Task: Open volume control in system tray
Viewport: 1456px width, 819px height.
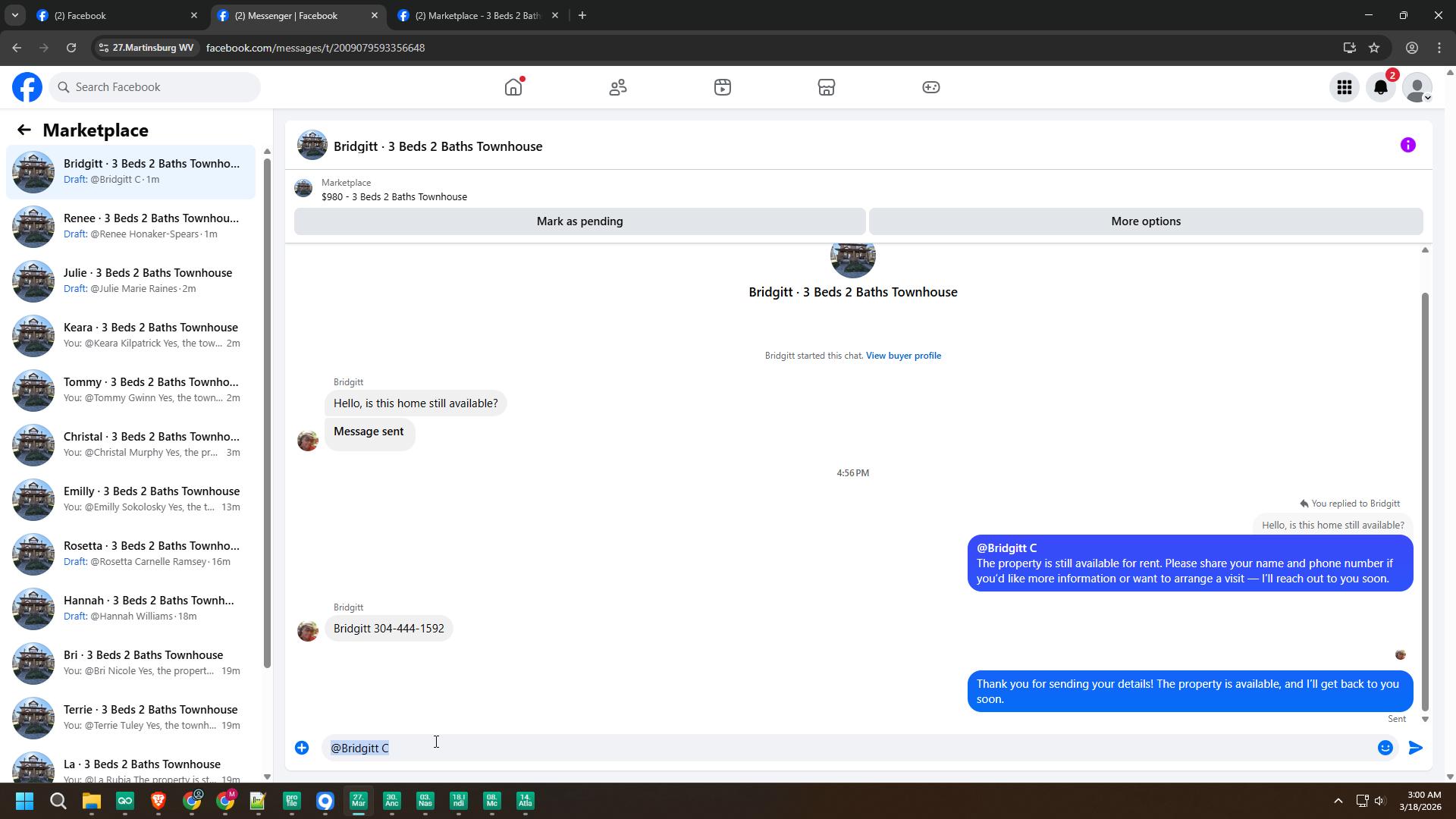Action: 1379,801
